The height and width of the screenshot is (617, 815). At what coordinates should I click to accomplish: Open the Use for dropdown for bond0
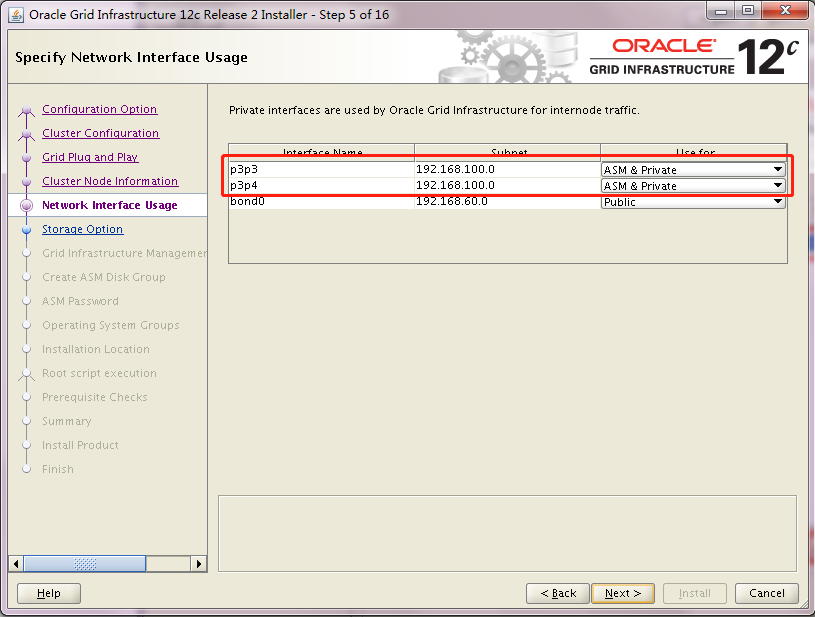(x=693, y=202)
